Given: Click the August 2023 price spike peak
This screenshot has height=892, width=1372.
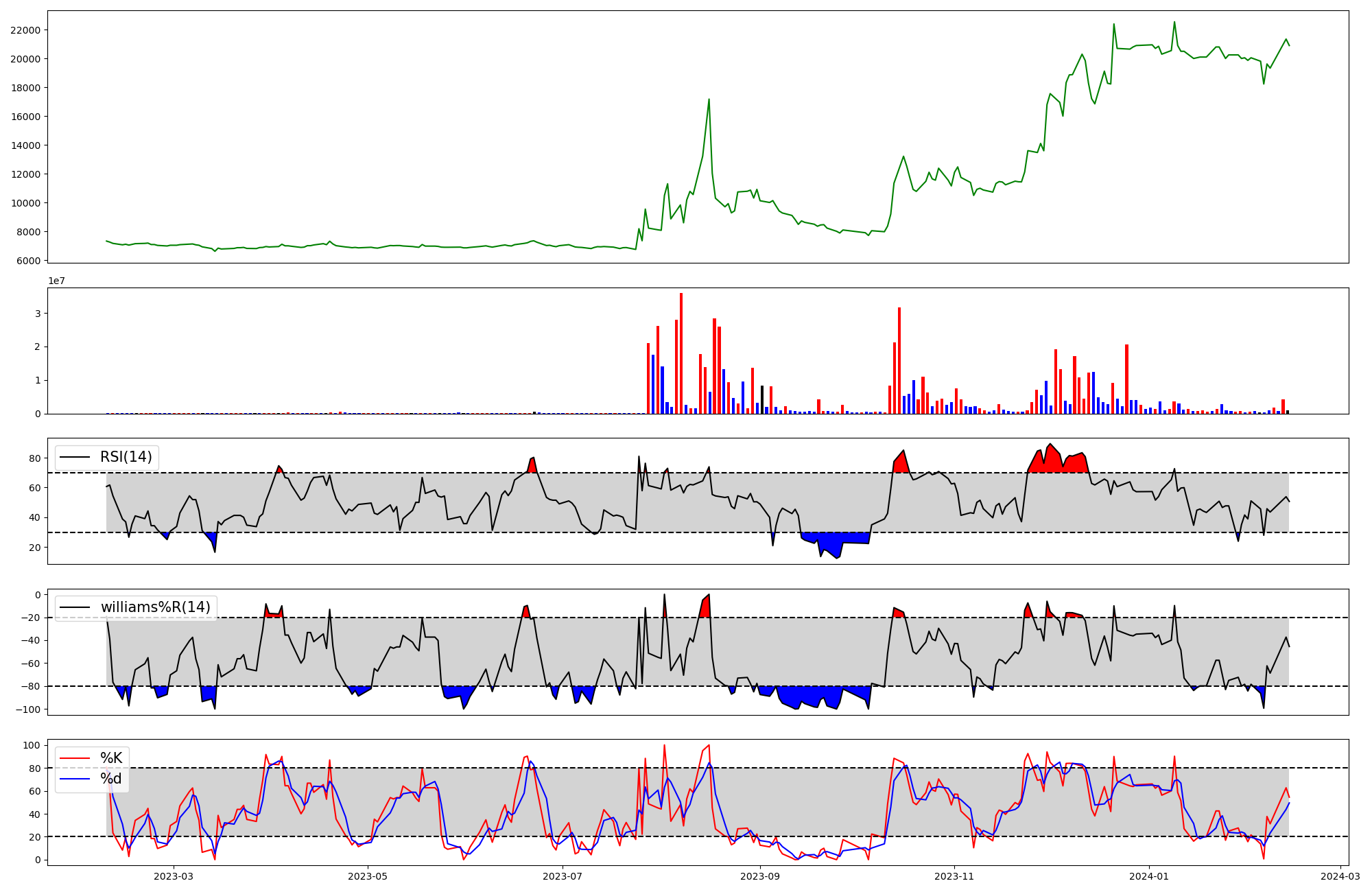Looking at the screenshot, I should 709,100.
